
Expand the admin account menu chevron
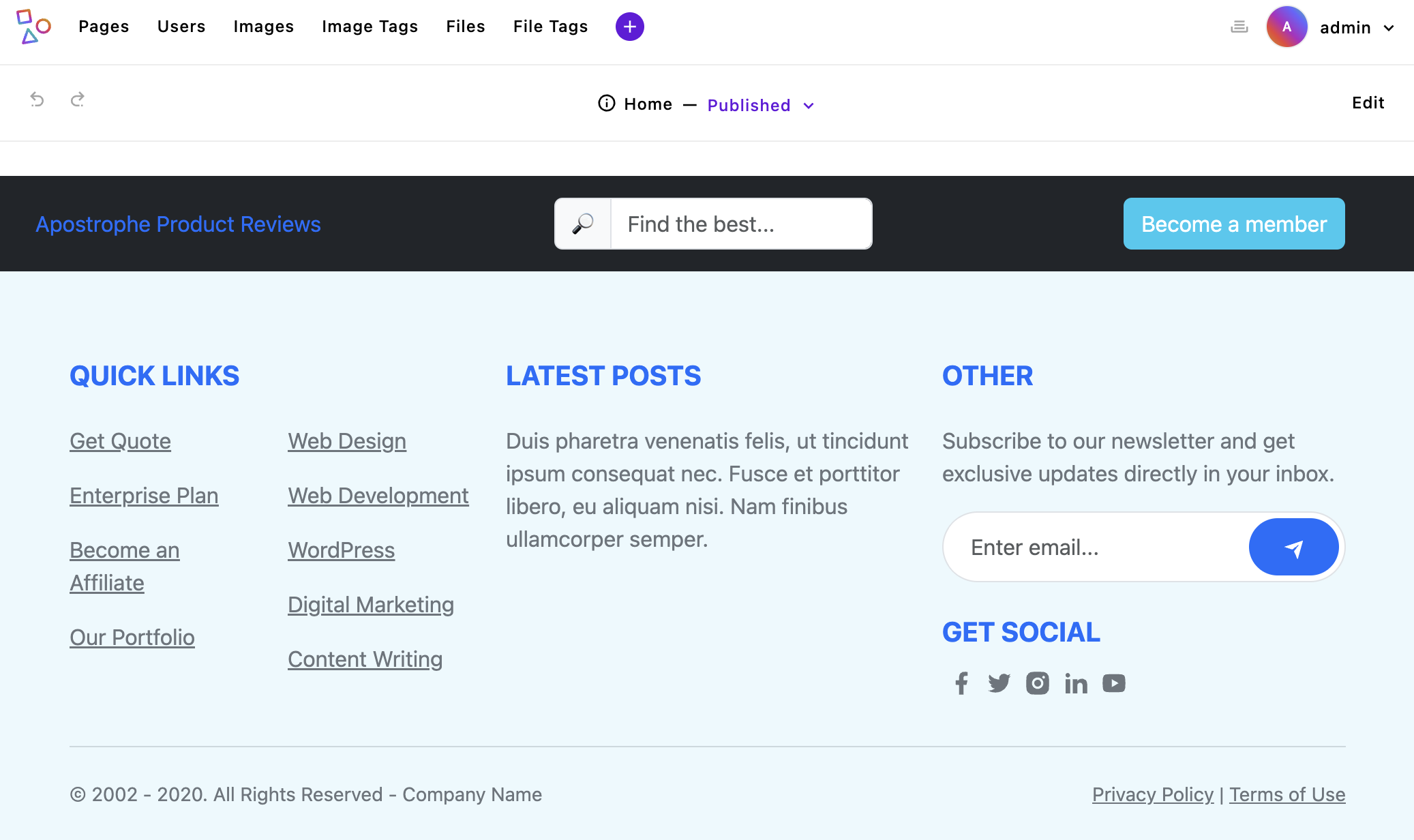(1389, 28)
